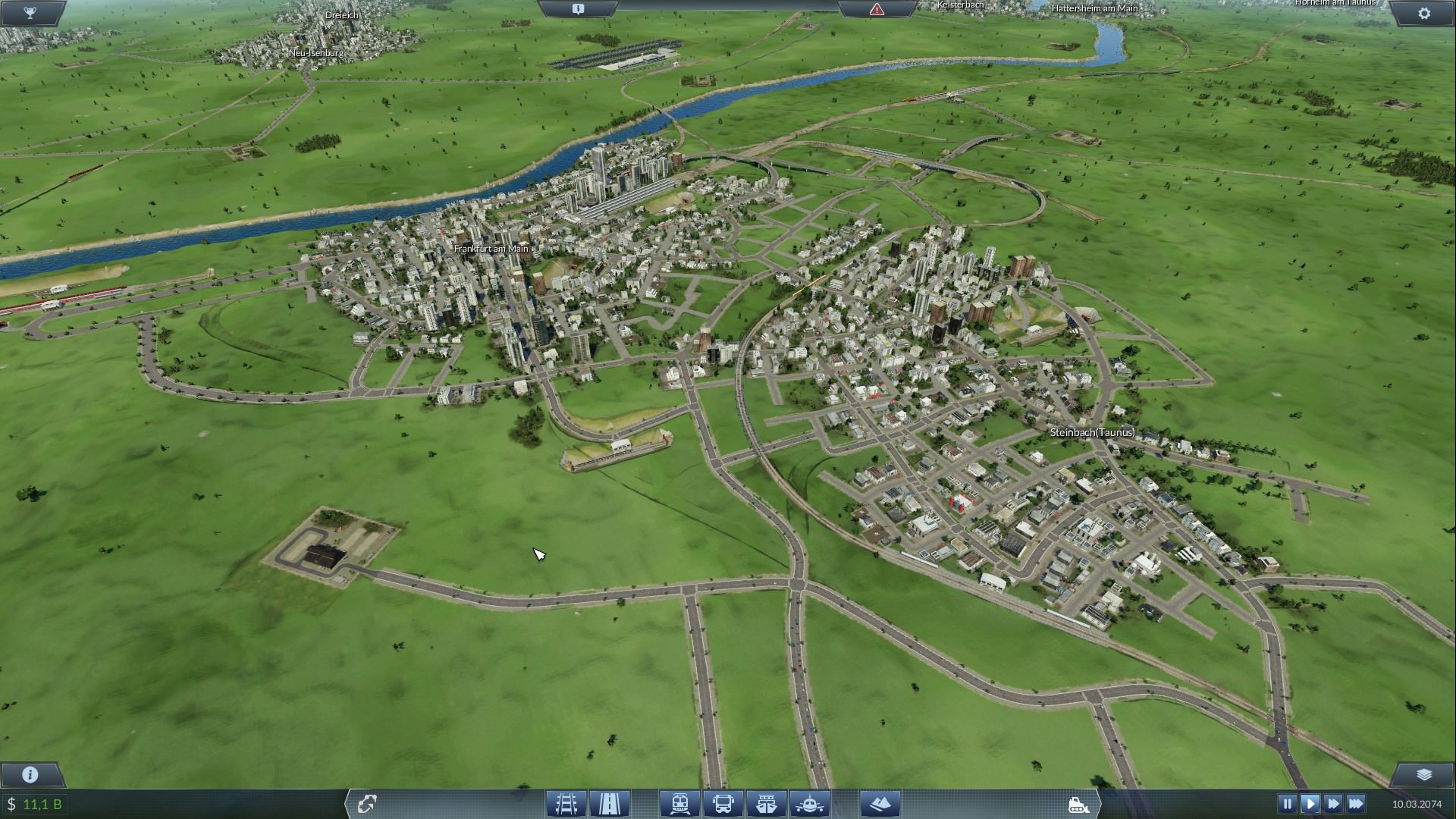Open the train vehicles menu
Viewport: 1456px width, 819px height.
tap(679, 804)
